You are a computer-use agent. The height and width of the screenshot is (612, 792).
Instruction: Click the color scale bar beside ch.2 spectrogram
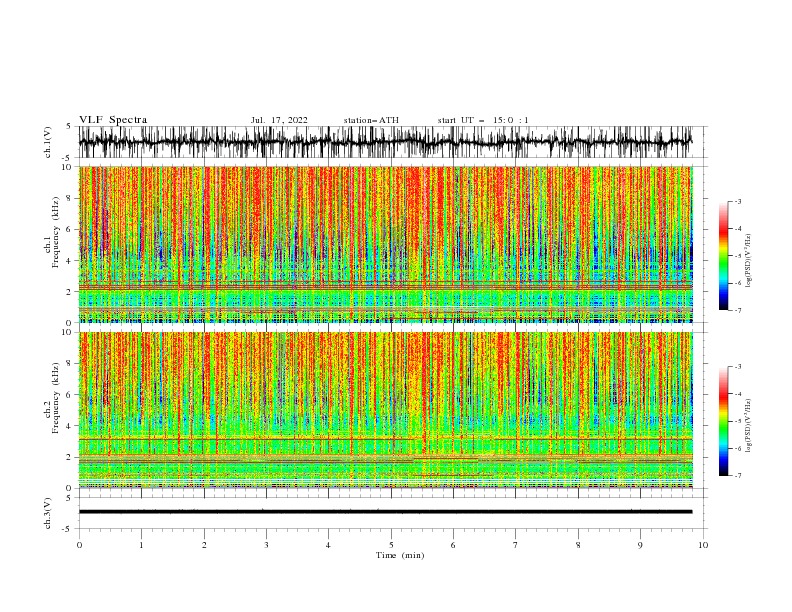click(724, 421)
